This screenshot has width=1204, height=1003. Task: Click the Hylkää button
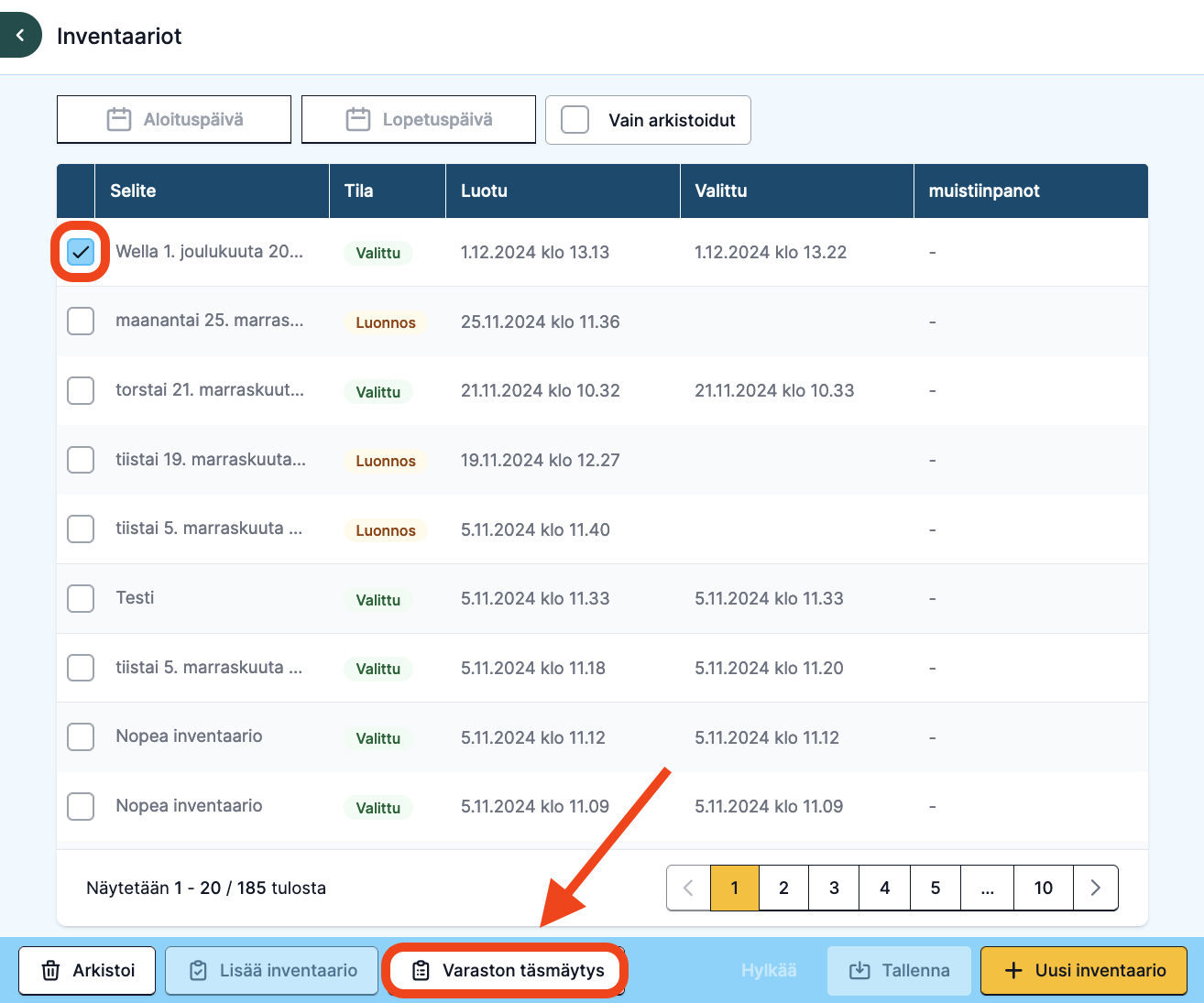769,970
